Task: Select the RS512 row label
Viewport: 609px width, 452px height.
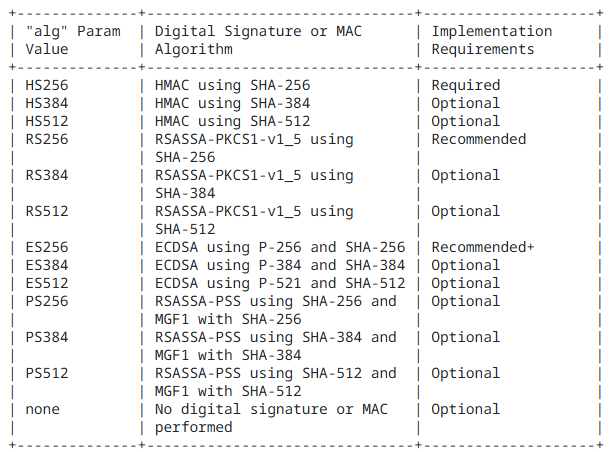Action: [47, 211]
